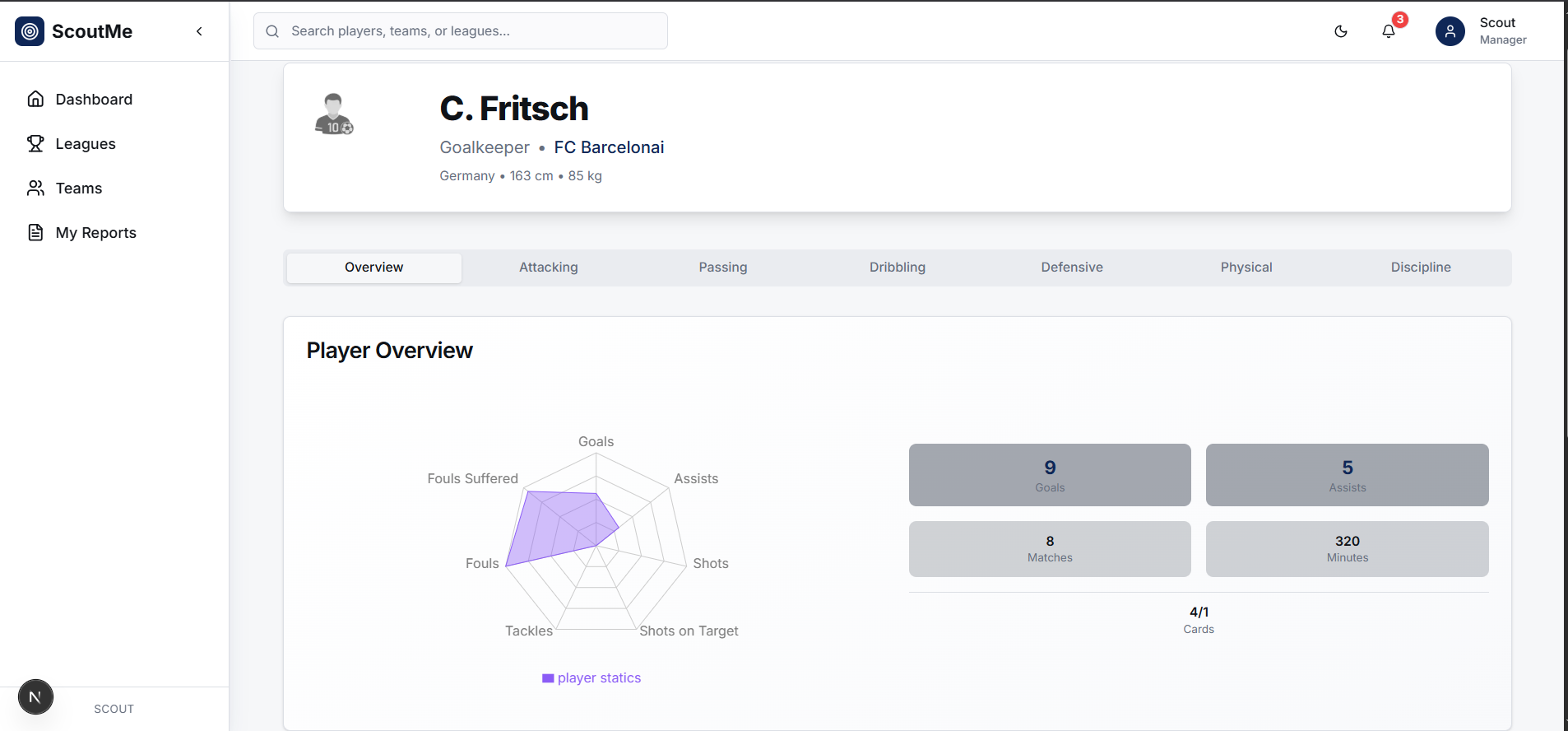Click the player avatar image
This screenshot has height=731, width=1568.
click(x=334, y=114)
